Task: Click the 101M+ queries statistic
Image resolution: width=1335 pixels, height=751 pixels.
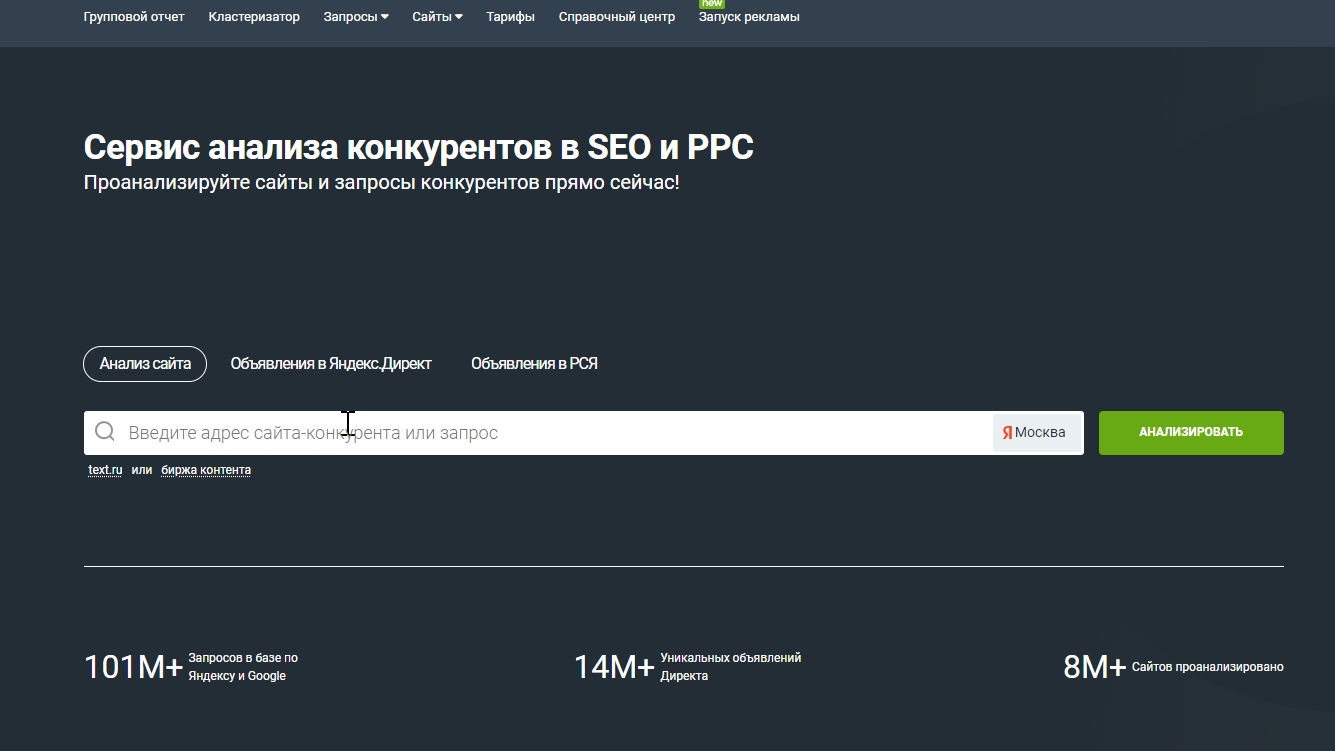Action: click(x=134, y=667)
